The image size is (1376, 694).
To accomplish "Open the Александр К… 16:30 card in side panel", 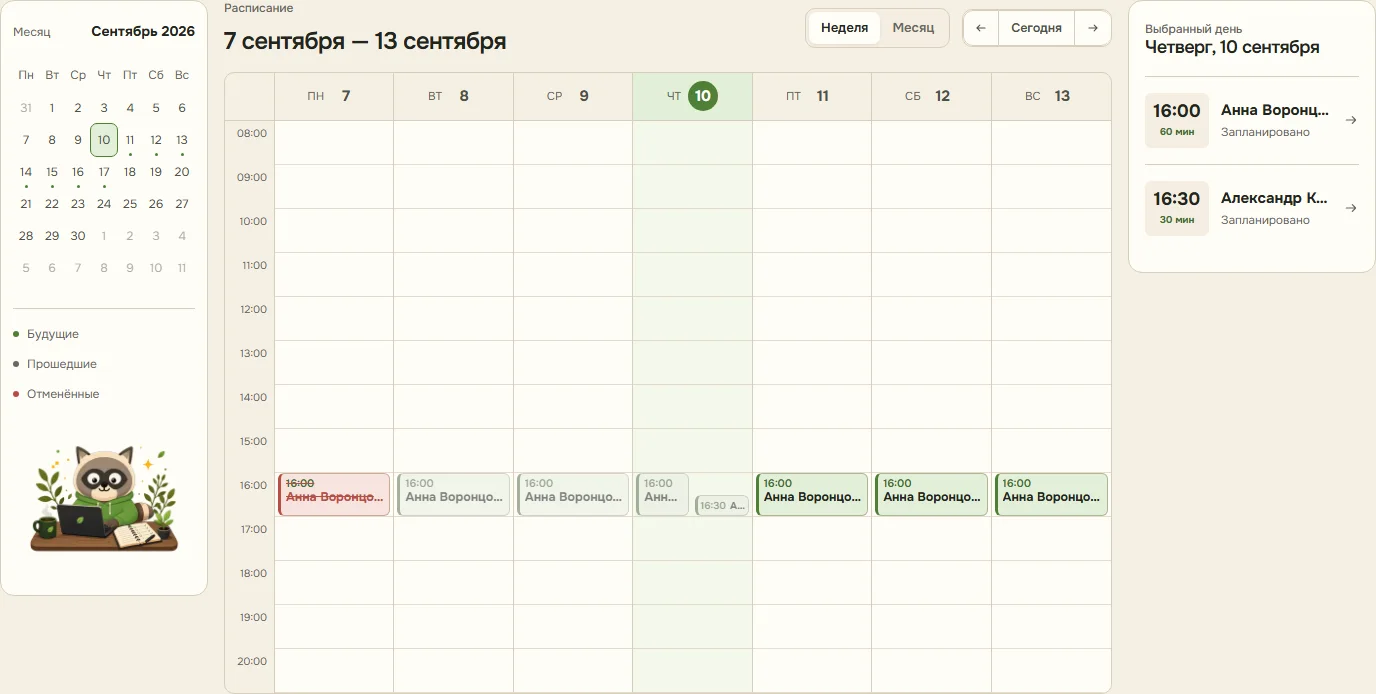I will (x=1252, y=208).
